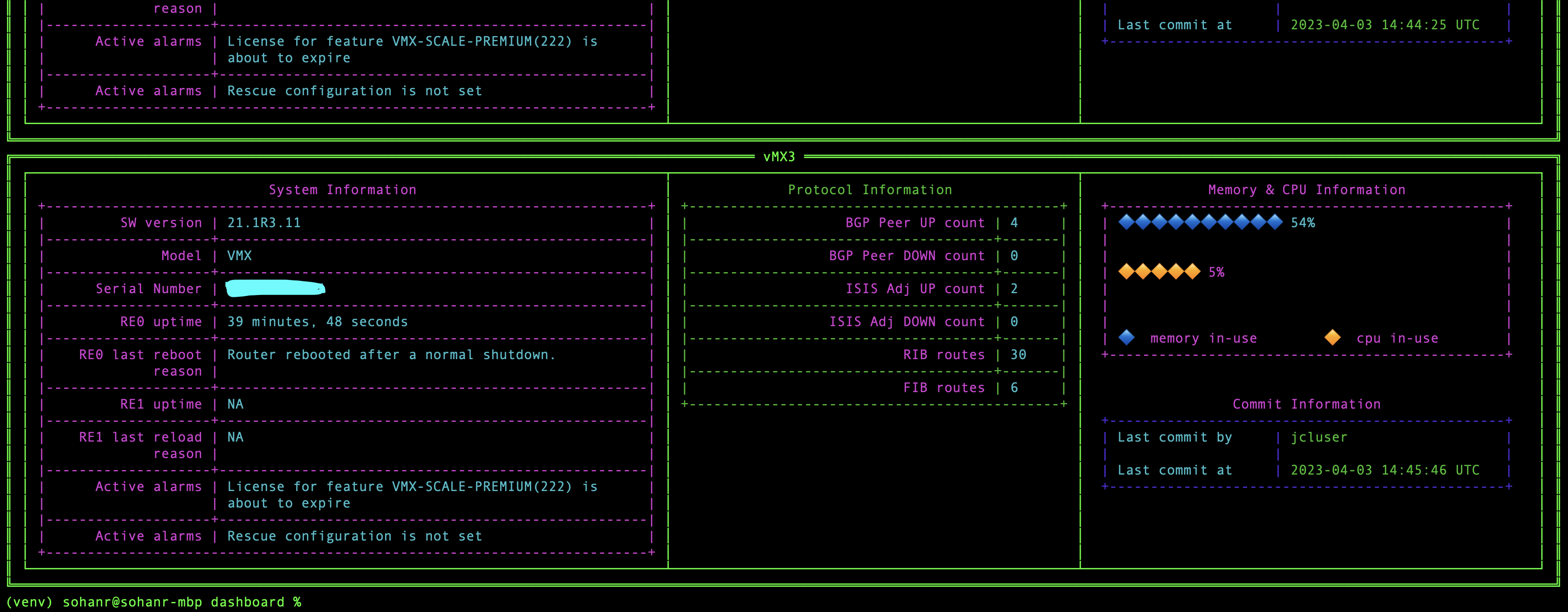
Task: Click the Memory & CPU Information heading
Action: point(1307,190)
